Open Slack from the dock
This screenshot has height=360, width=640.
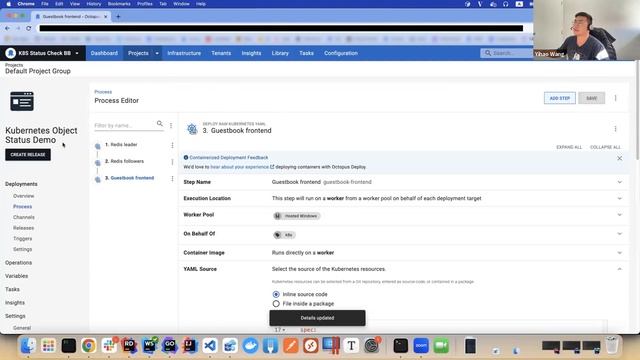click(x=109, y=346)
